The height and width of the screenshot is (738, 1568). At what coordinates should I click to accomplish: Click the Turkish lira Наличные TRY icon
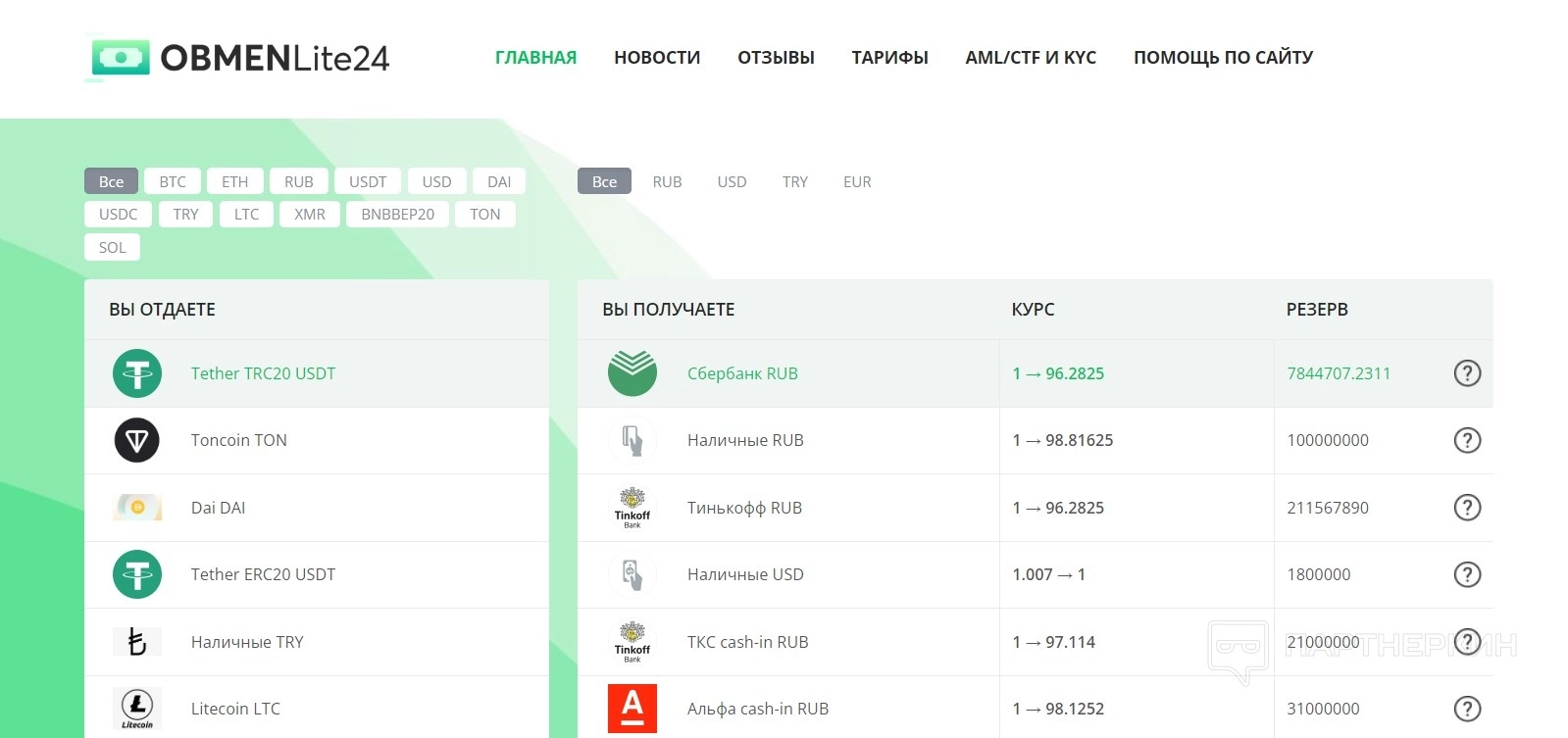(137, 642)
